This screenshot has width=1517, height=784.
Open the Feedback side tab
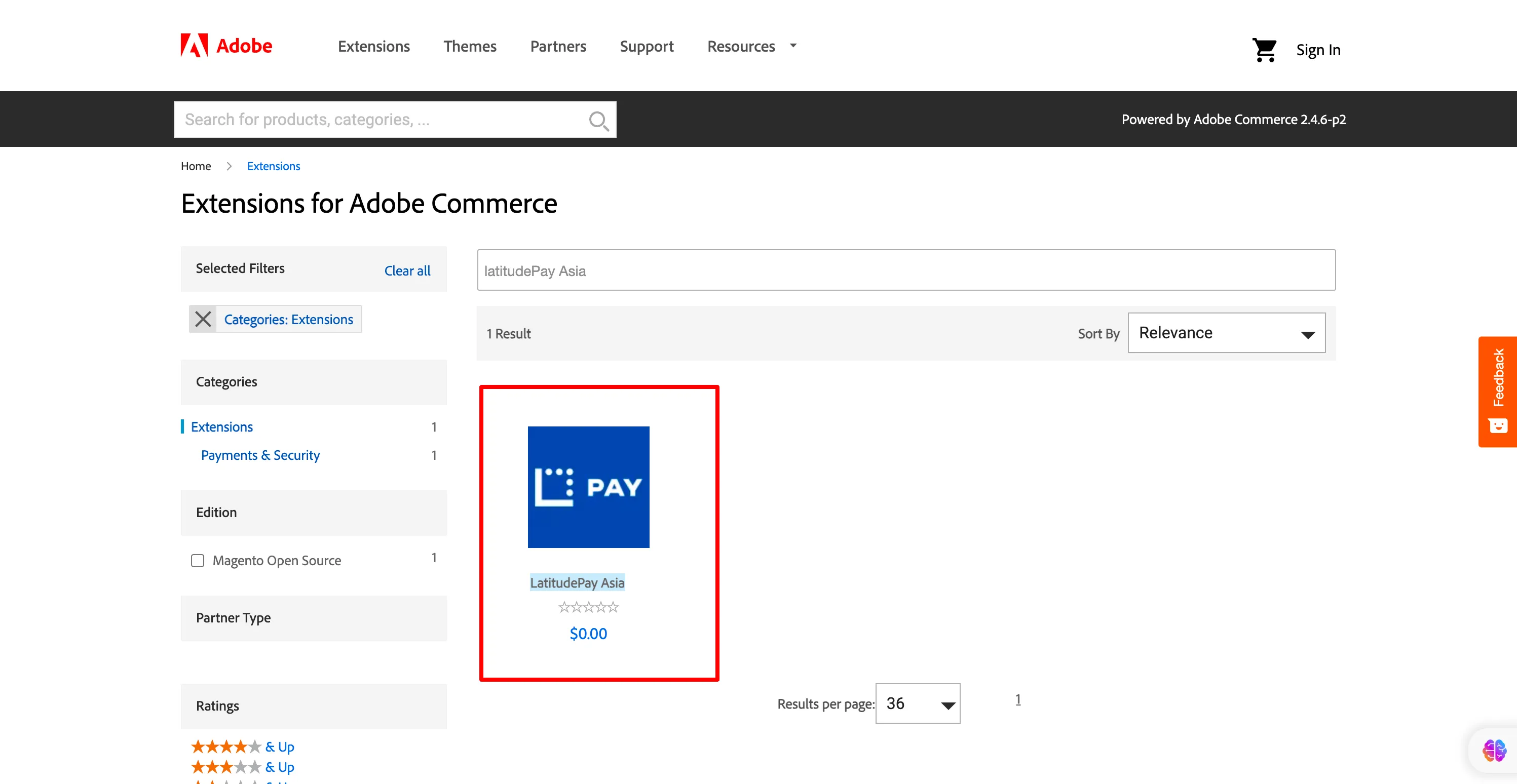[x=1498, y=391]
